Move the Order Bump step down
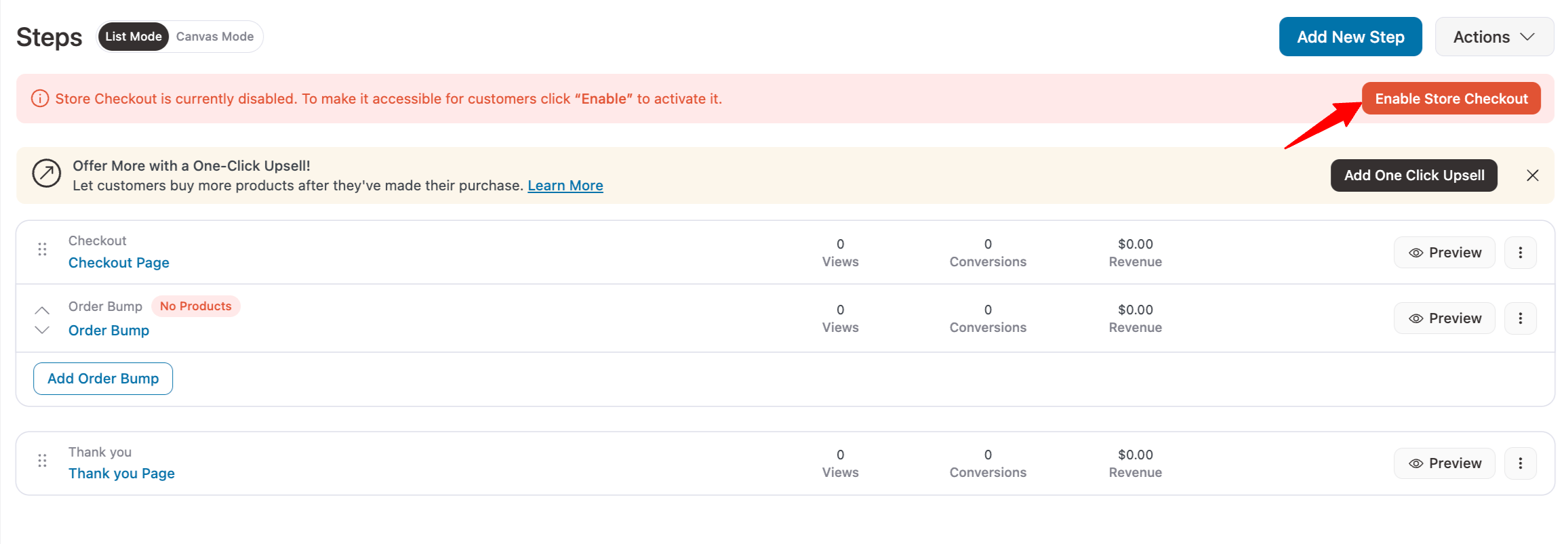This screenshot has height=544, width=1568. [42, 330]
